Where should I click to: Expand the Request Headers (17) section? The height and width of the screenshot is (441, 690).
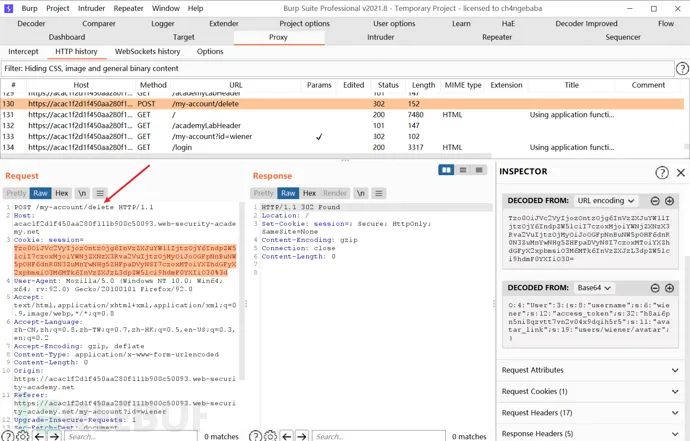click(590, 413)
